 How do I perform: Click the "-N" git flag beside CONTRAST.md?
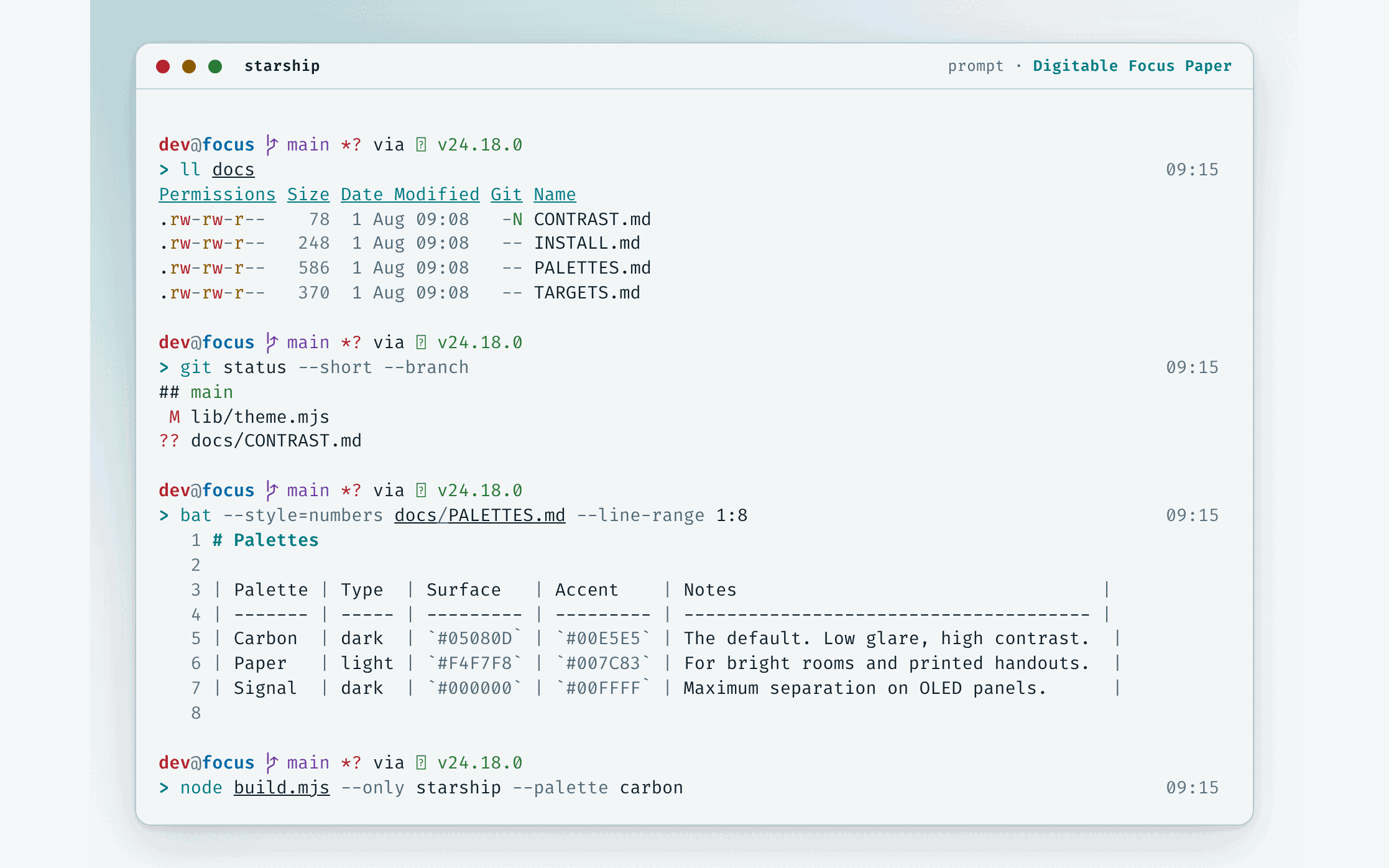tap(512, 219)
